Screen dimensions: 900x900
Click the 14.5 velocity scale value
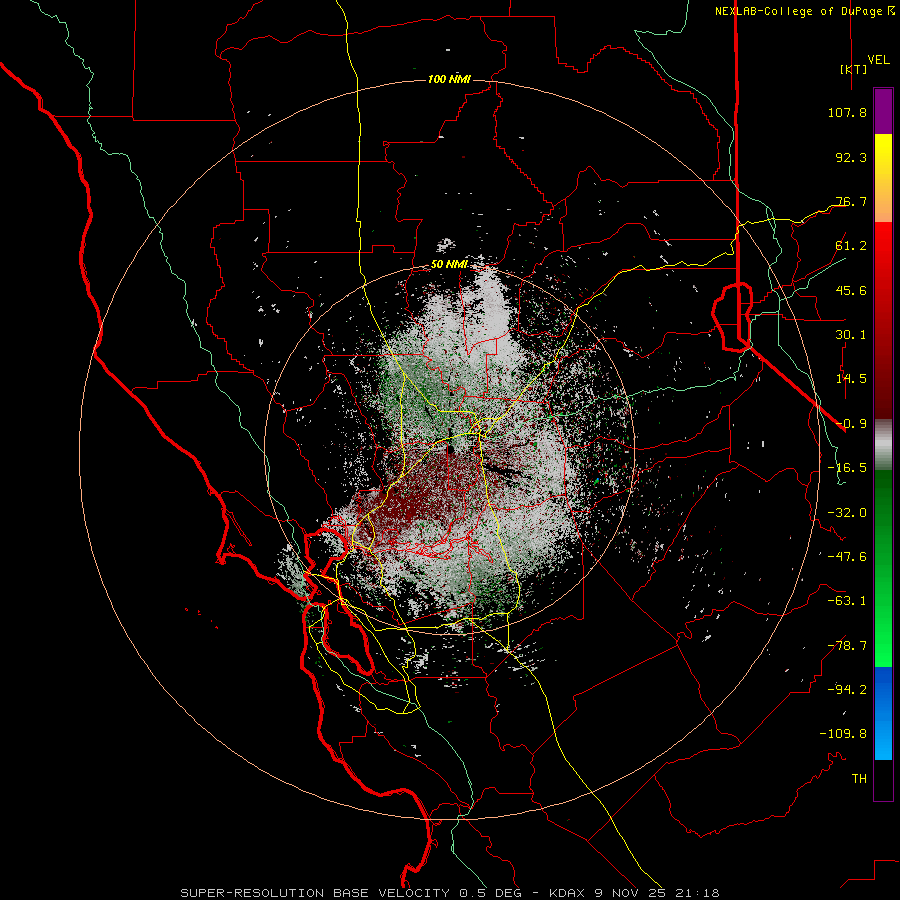[x=851, y=379]
